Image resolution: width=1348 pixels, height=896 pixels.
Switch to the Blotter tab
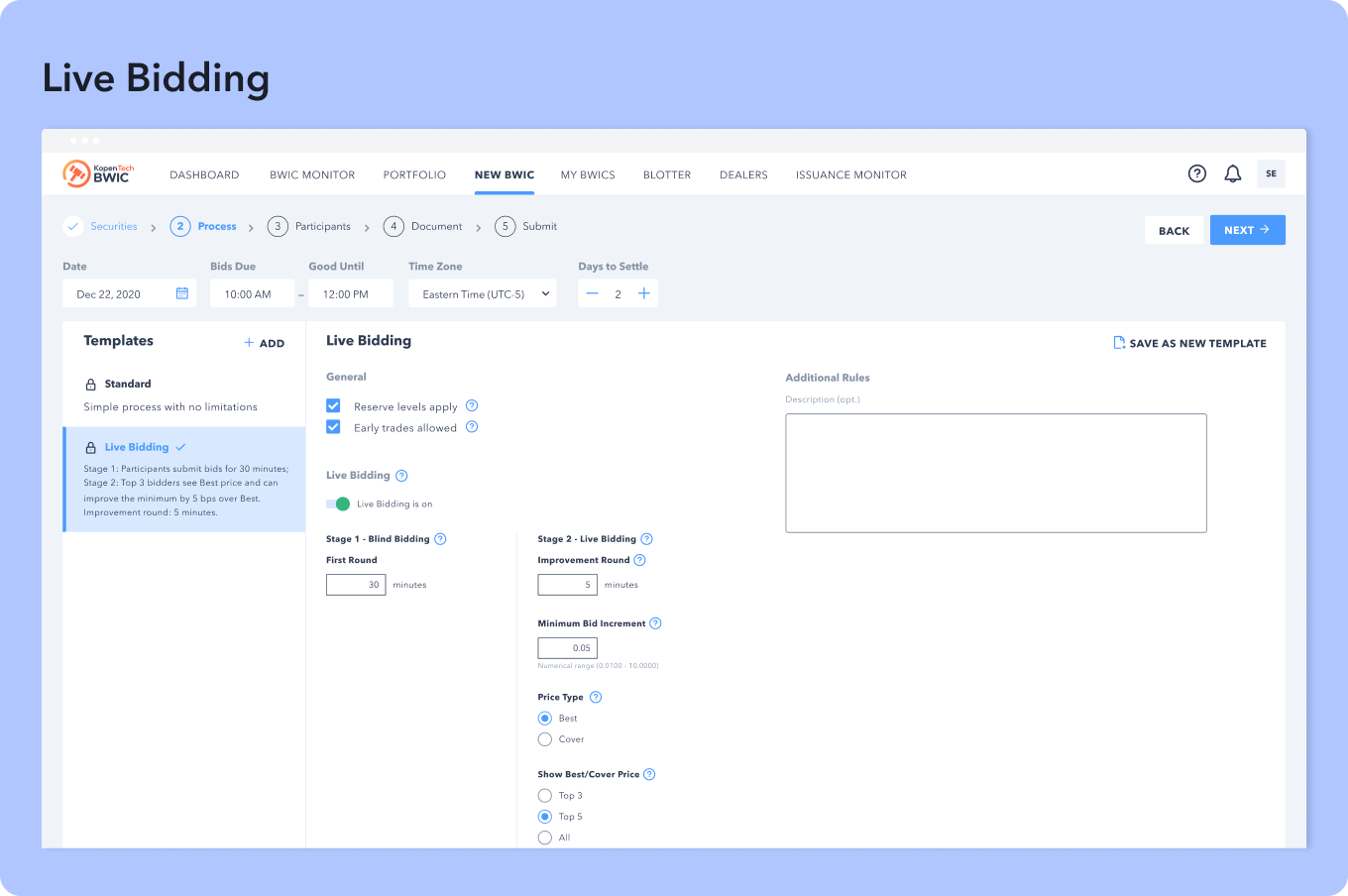point(667,175)
